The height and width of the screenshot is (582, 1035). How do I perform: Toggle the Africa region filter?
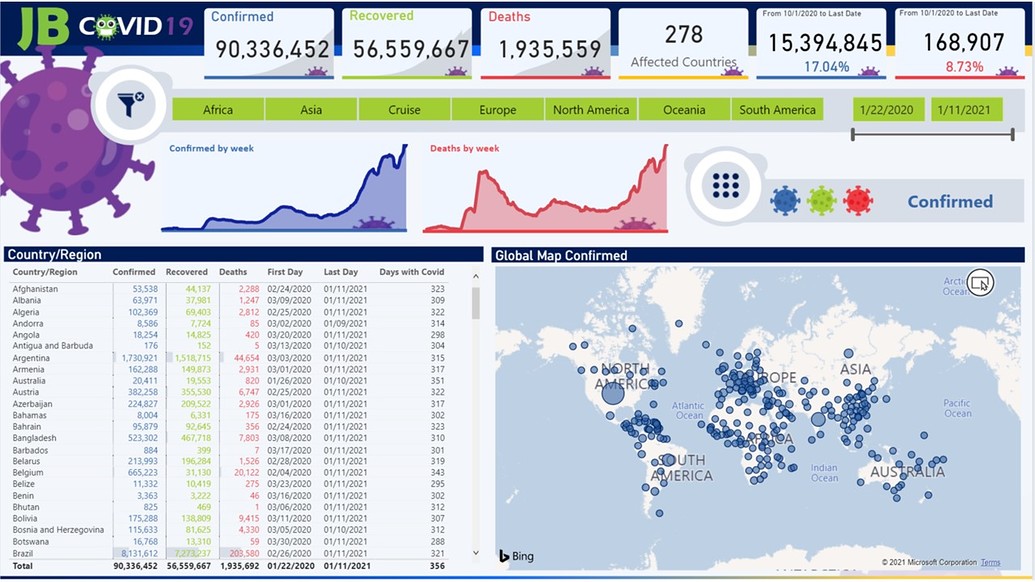click(x=218, y=110)
